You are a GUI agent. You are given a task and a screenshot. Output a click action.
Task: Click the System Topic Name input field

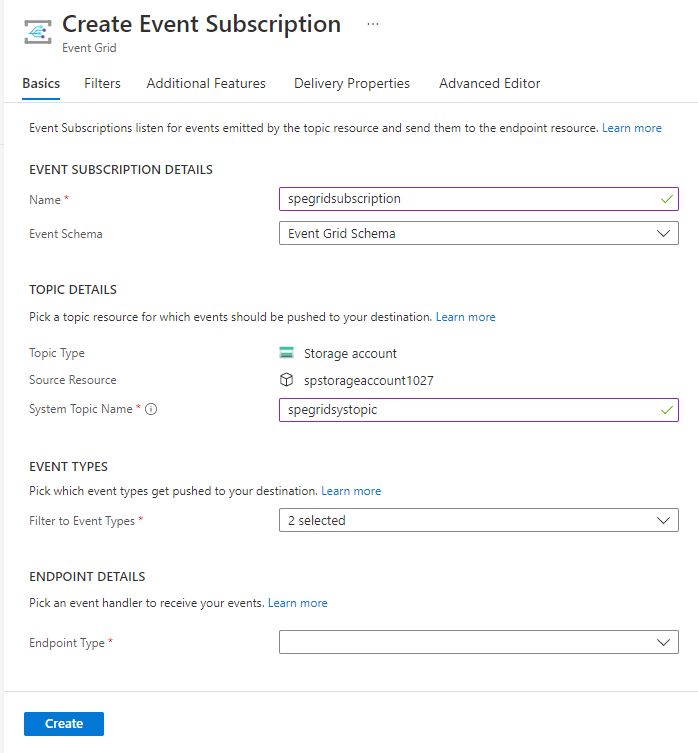465,410
